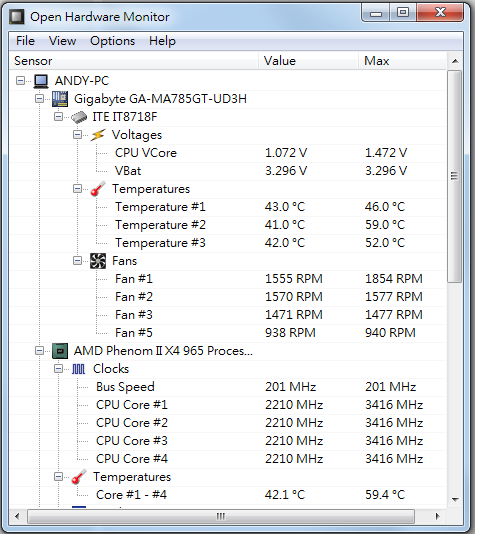Select the Fan #3 row

229,316
